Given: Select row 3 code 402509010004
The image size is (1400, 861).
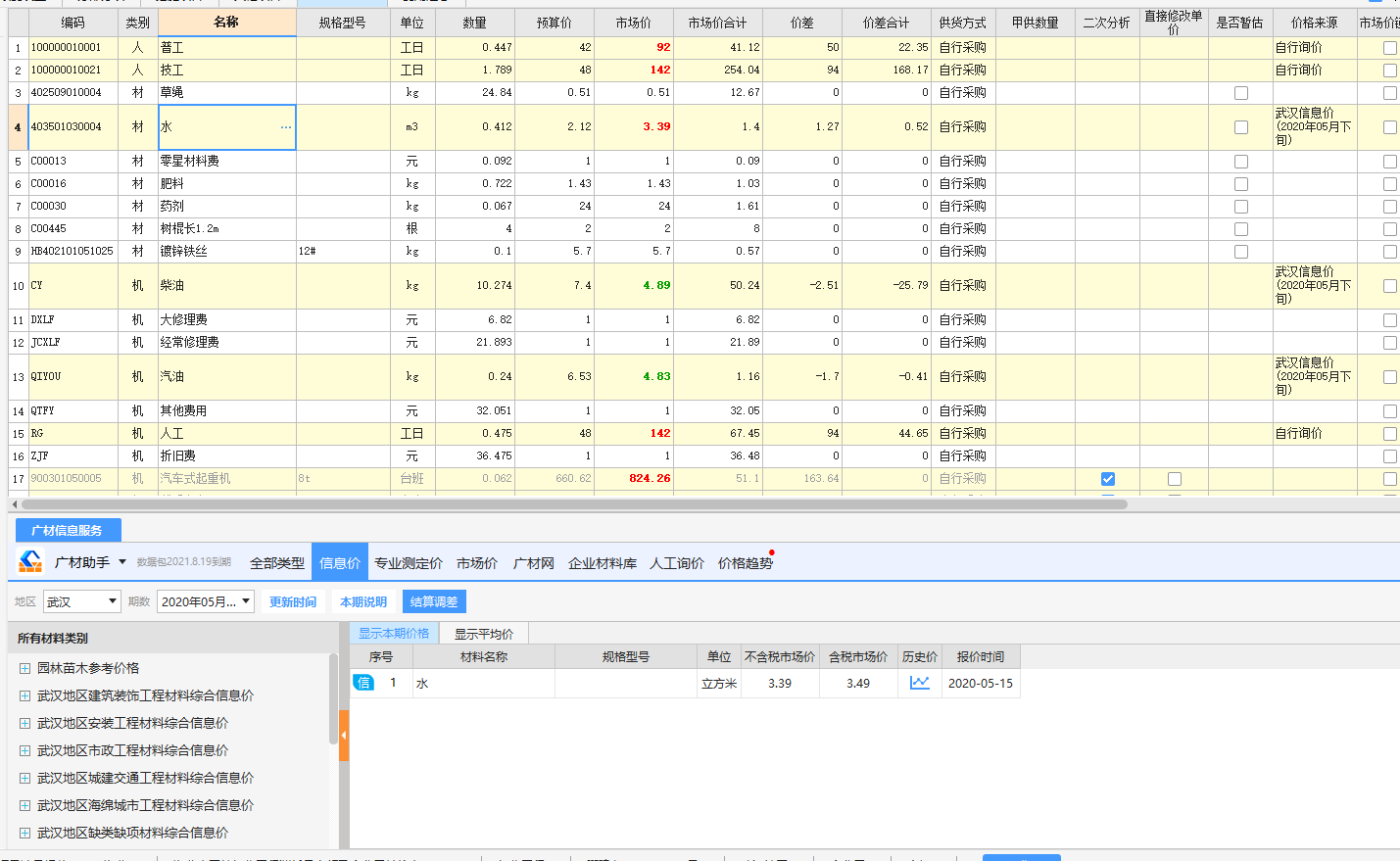Looking at the screenshot, I should 72,93.
